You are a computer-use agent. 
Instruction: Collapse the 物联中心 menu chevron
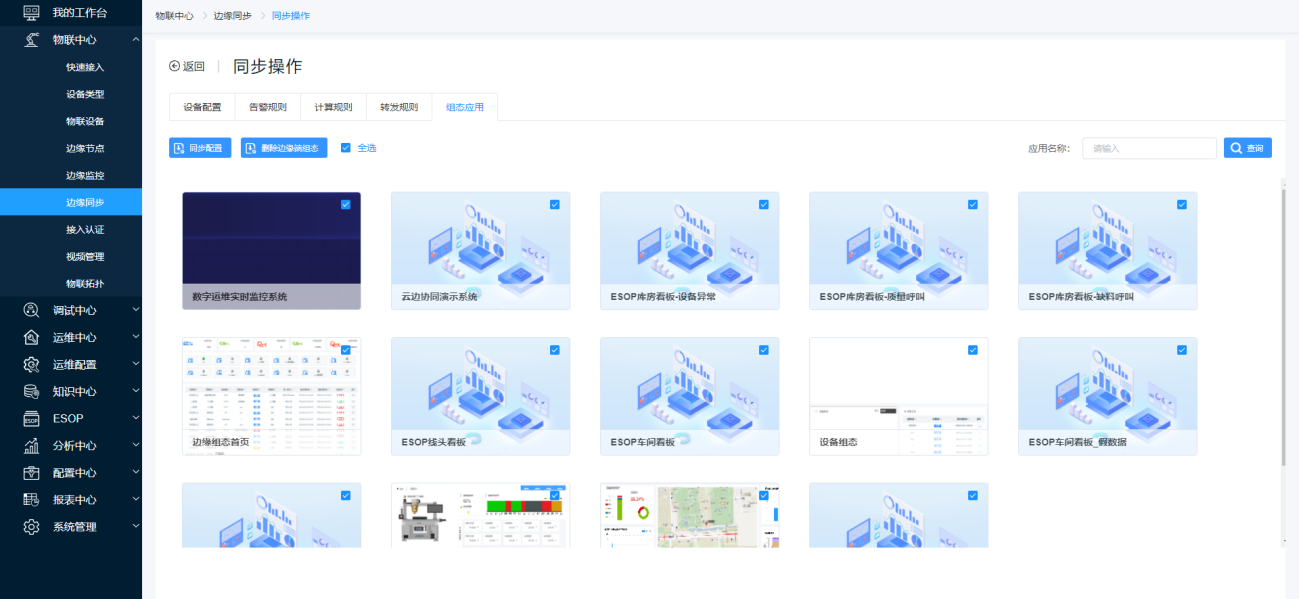[x=135, y=40]
